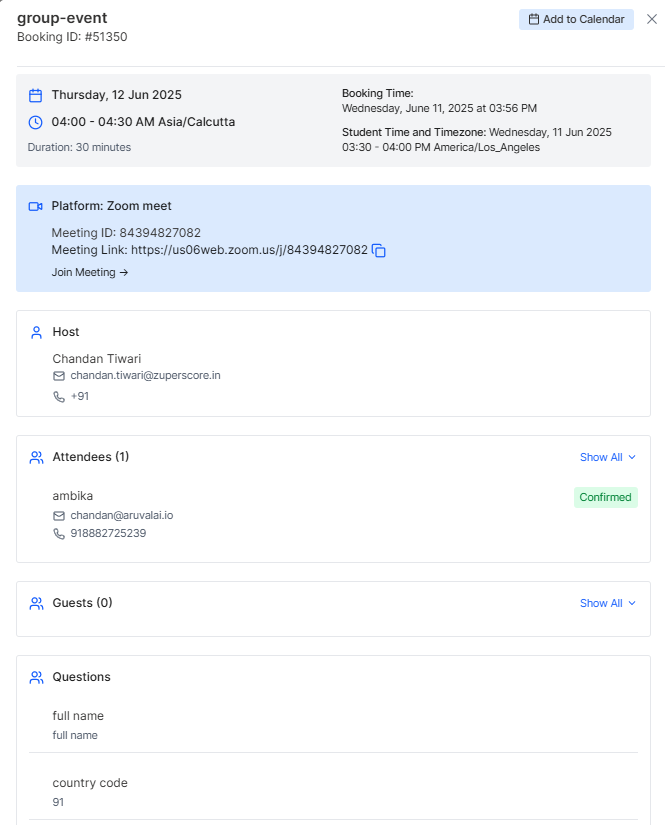The width and height of the screenshot is (668, 825).
Task: Click attendee phone number 918882725239
Action: [x=108, y=534]
